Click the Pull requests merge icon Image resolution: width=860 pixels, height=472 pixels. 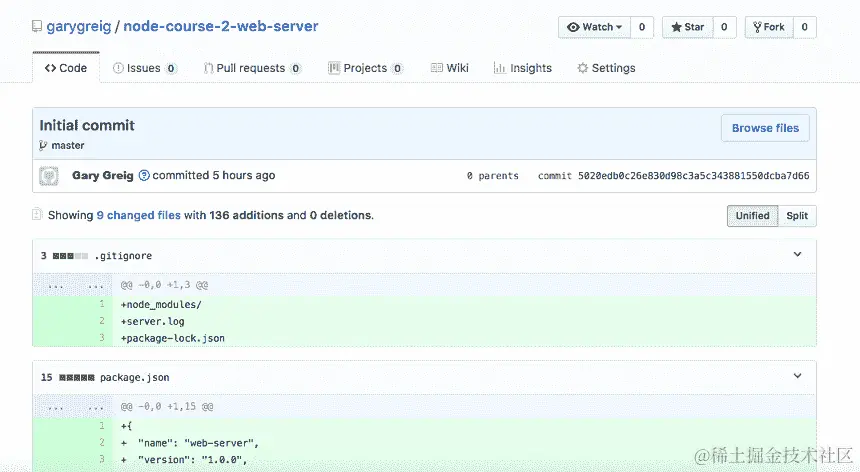[208, 68]
